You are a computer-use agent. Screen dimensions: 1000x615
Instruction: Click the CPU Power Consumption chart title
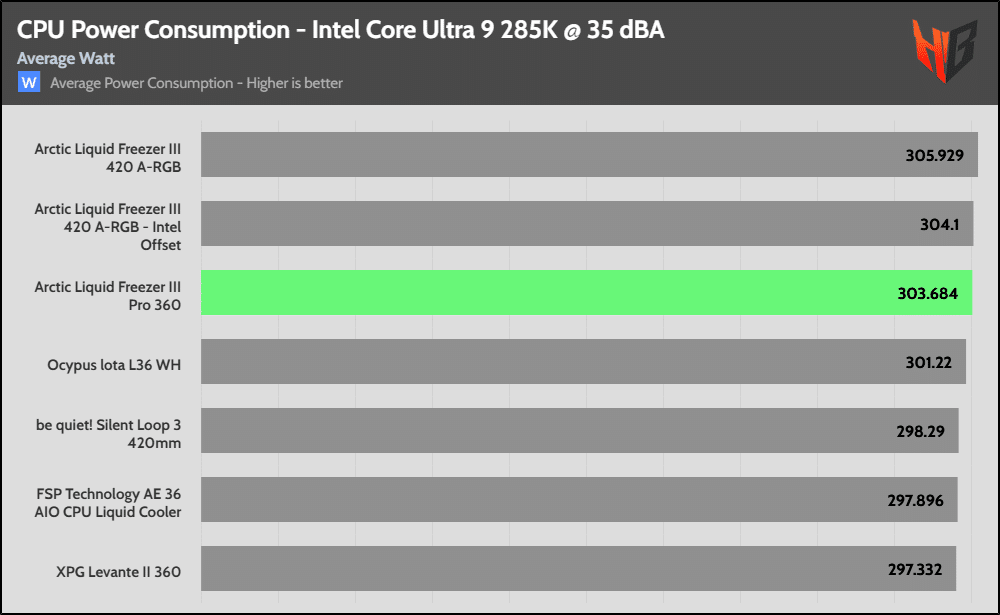click(341, 30)
